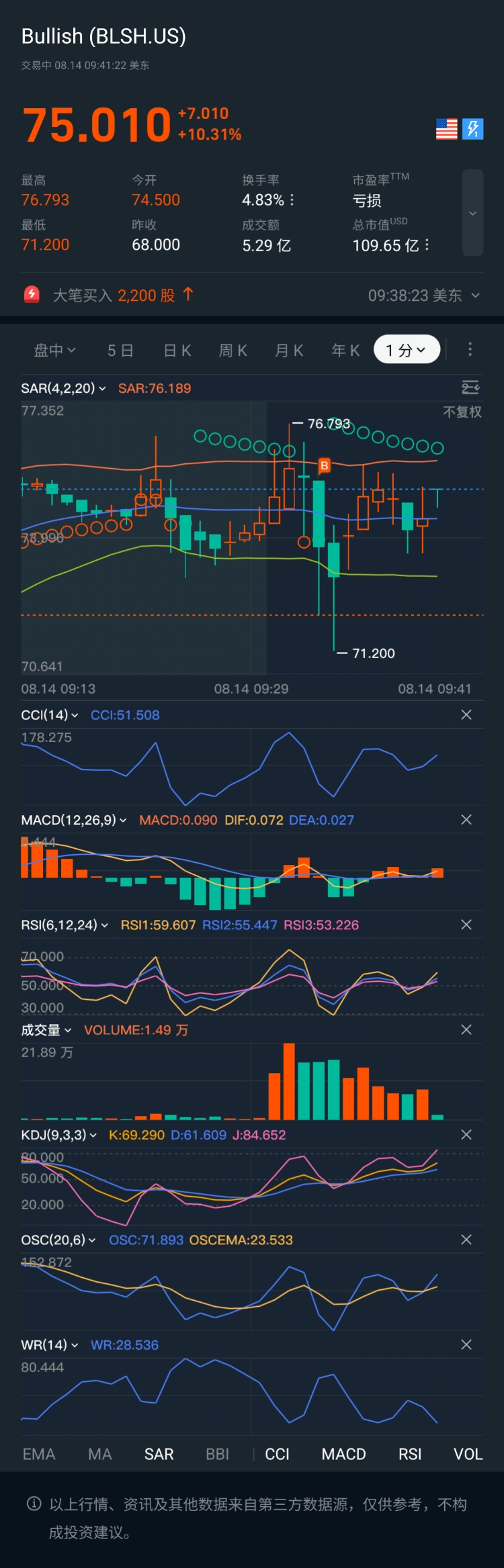Open turnover rate more-info dots
This screenshot has width=504, height=1568.
click(x=292, y=200)
